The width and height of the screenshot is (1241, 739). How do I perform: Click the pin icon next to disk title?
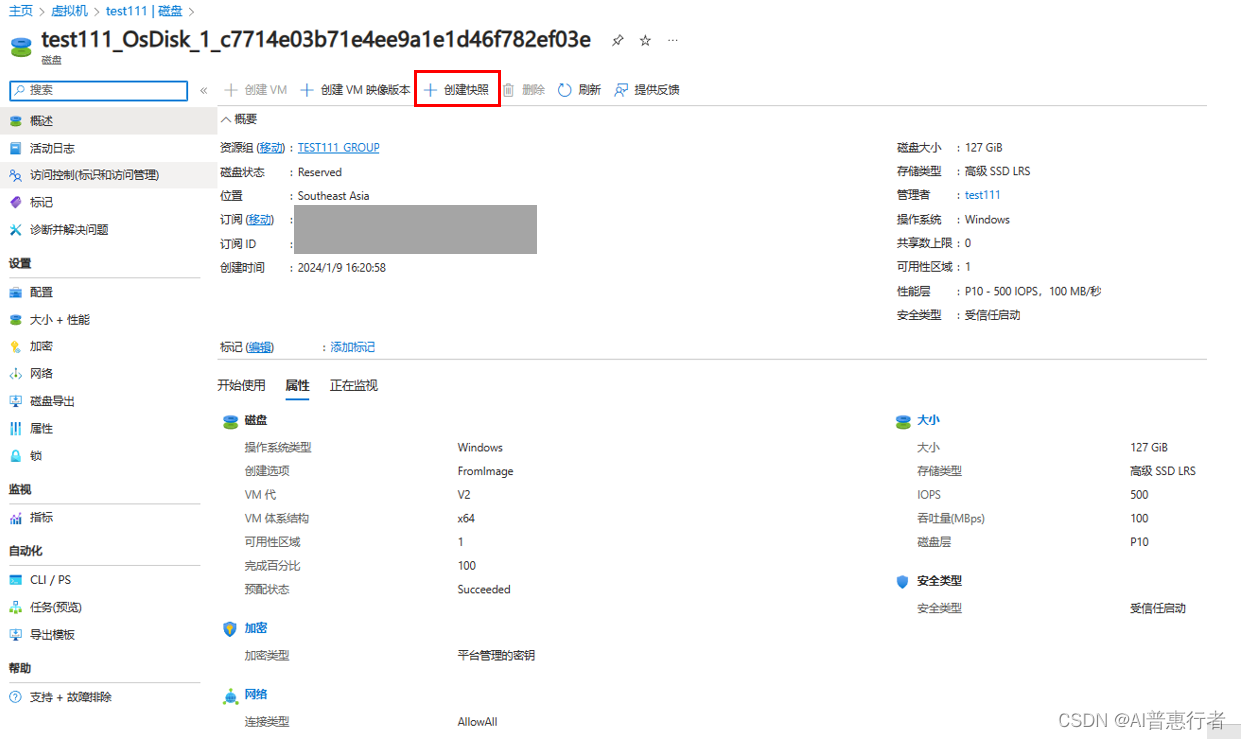click(618, 41)
